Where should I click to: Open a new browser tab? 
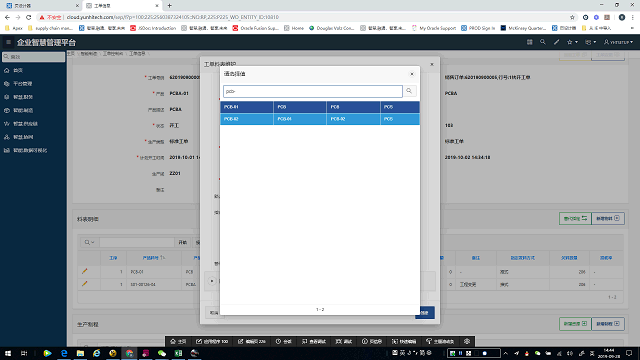click(169, 6)
